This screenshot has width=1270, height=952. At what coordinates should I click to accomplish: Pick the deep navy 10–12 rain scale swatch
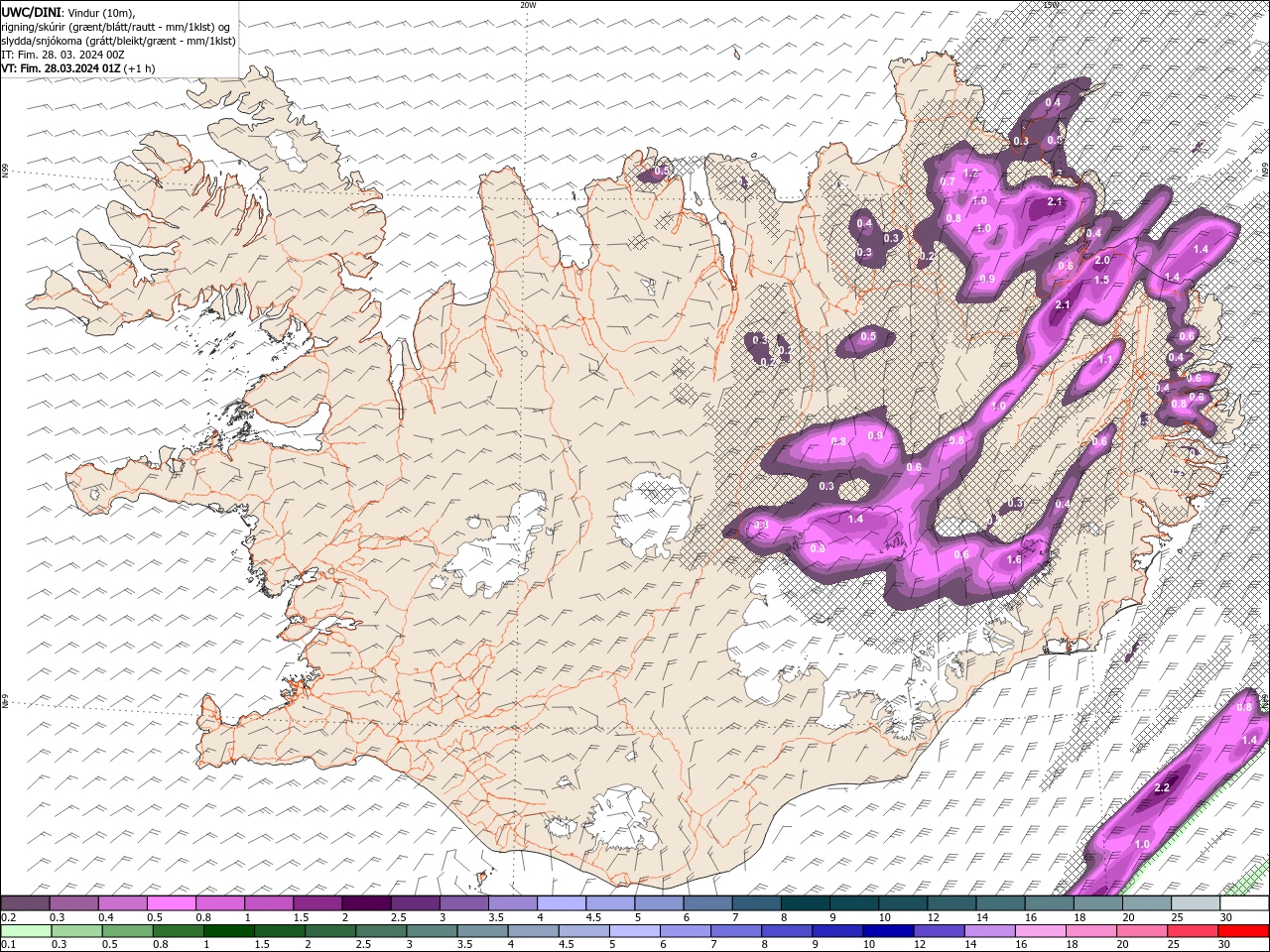click(x=888, y=931)
